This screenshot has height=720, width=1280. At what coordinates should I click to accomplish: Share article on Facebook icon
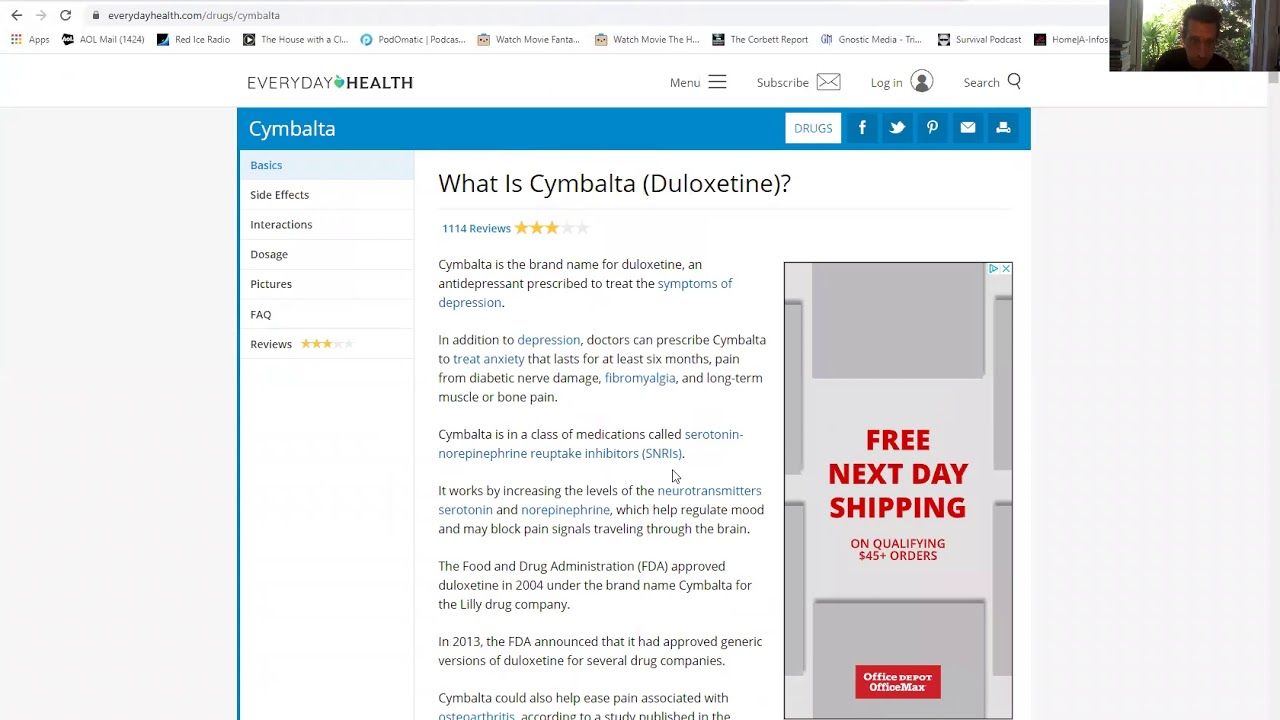862,128
